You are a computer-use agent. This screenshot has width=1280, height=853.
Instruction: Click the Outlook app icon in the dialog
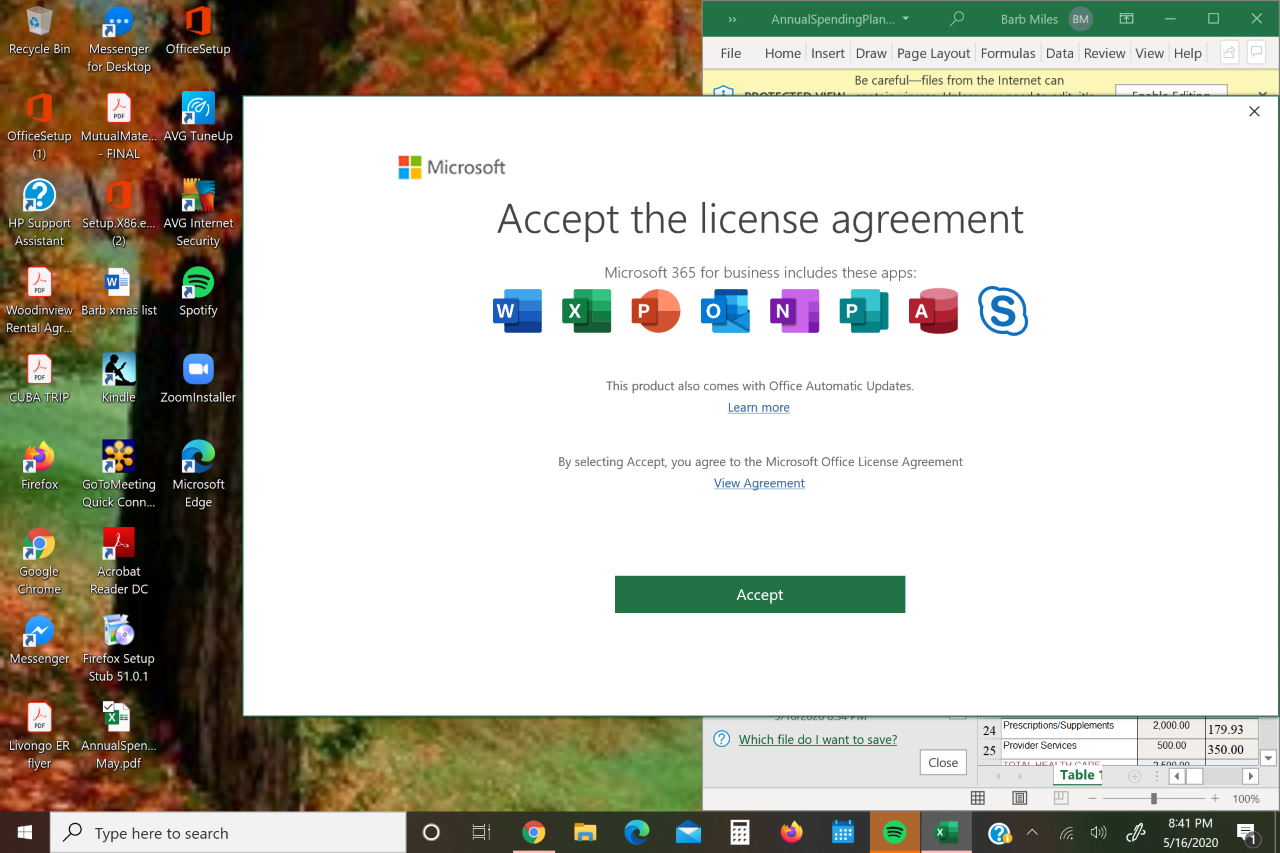click(x=725, y=311)
